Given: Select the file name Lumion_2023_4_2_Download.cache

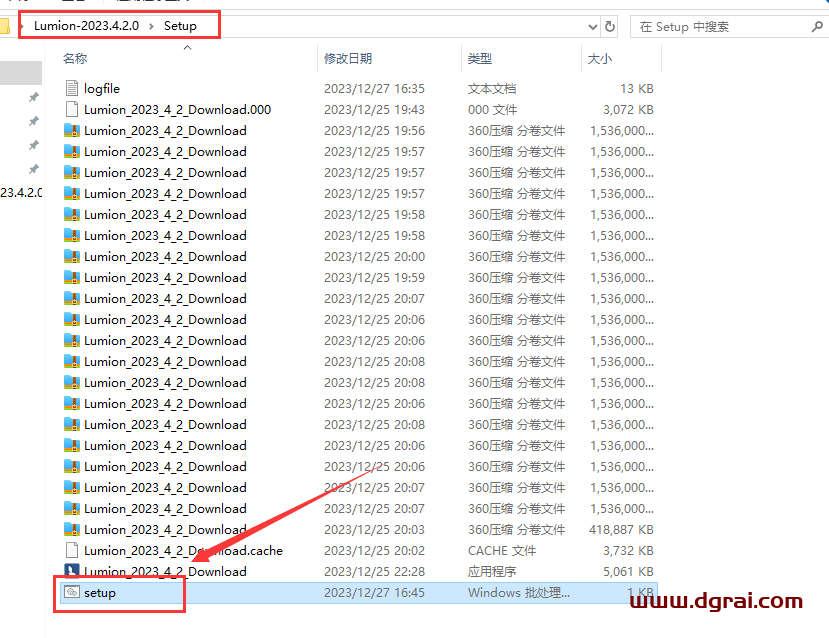Looking at the screenshot, I should pyautogui.click(x=183, y=550).
